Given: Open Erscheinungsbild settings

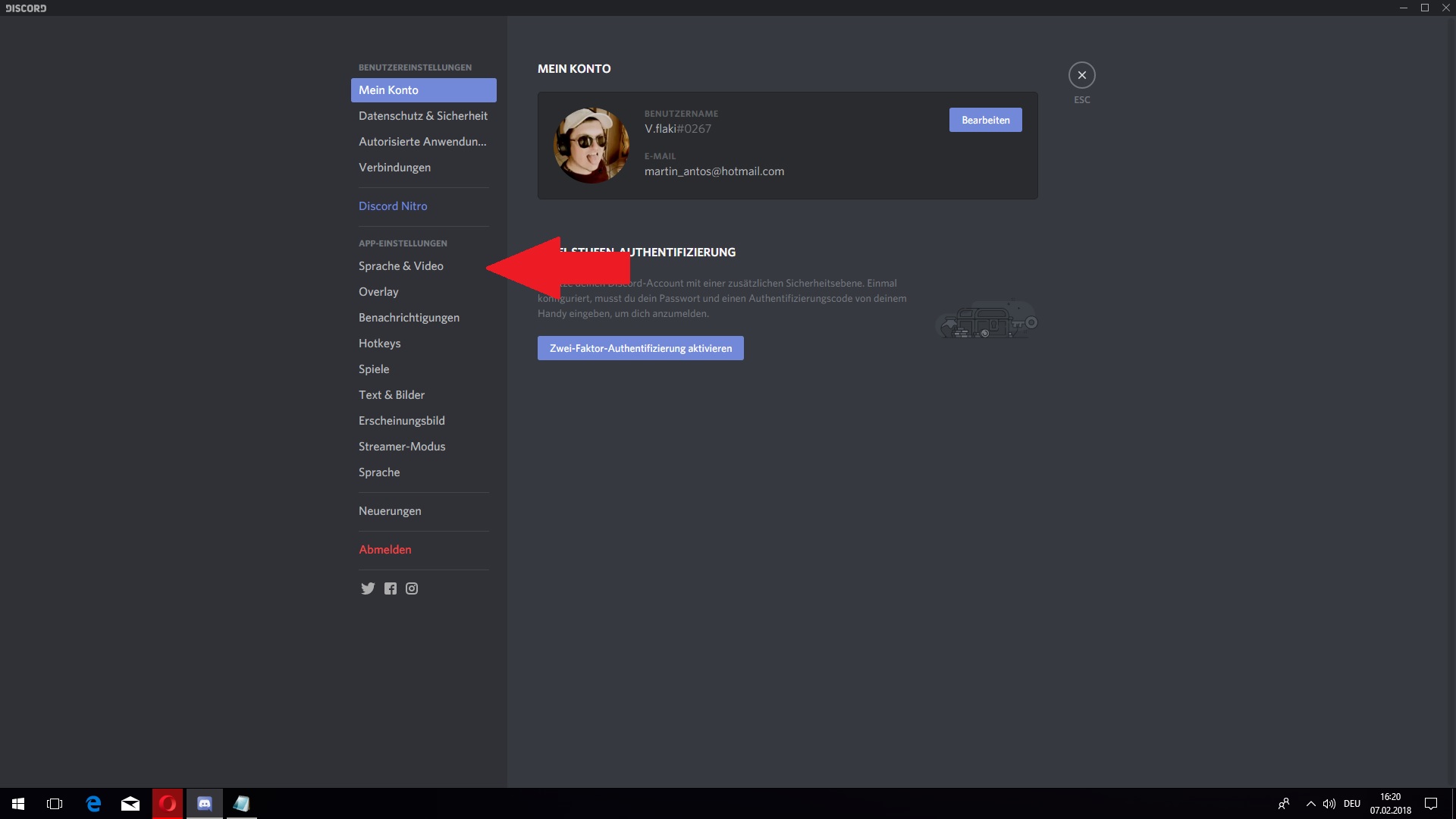Looking at the screenshot, I should click(x=423, y=421).
